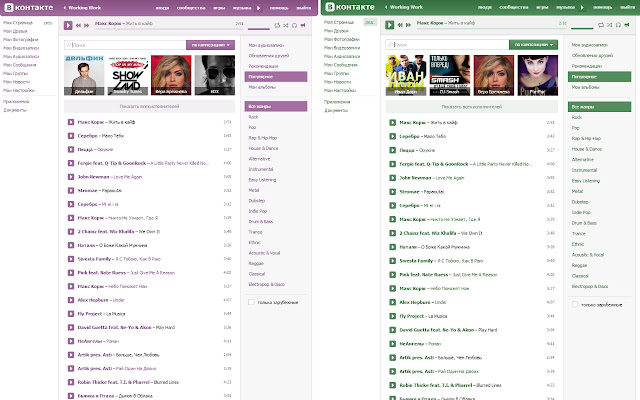Image resolution: width=640 pixels, height=400 pixels.
Task: Adjust volume slider in purple window player
Action: tap(259, 29)
